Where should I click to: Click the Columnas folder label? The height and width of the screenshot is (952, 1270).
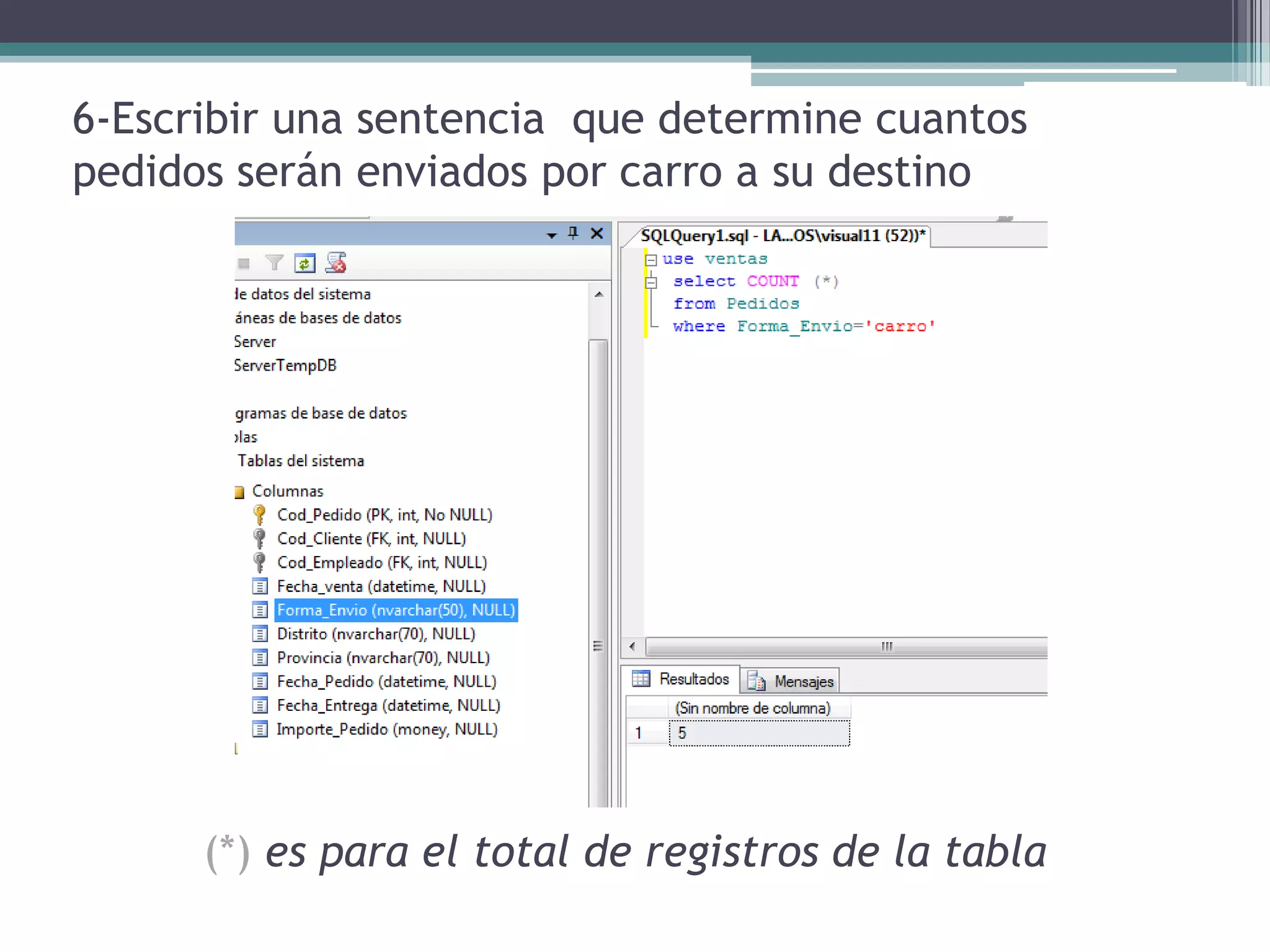pyautogui.click(x=288, y=491)
